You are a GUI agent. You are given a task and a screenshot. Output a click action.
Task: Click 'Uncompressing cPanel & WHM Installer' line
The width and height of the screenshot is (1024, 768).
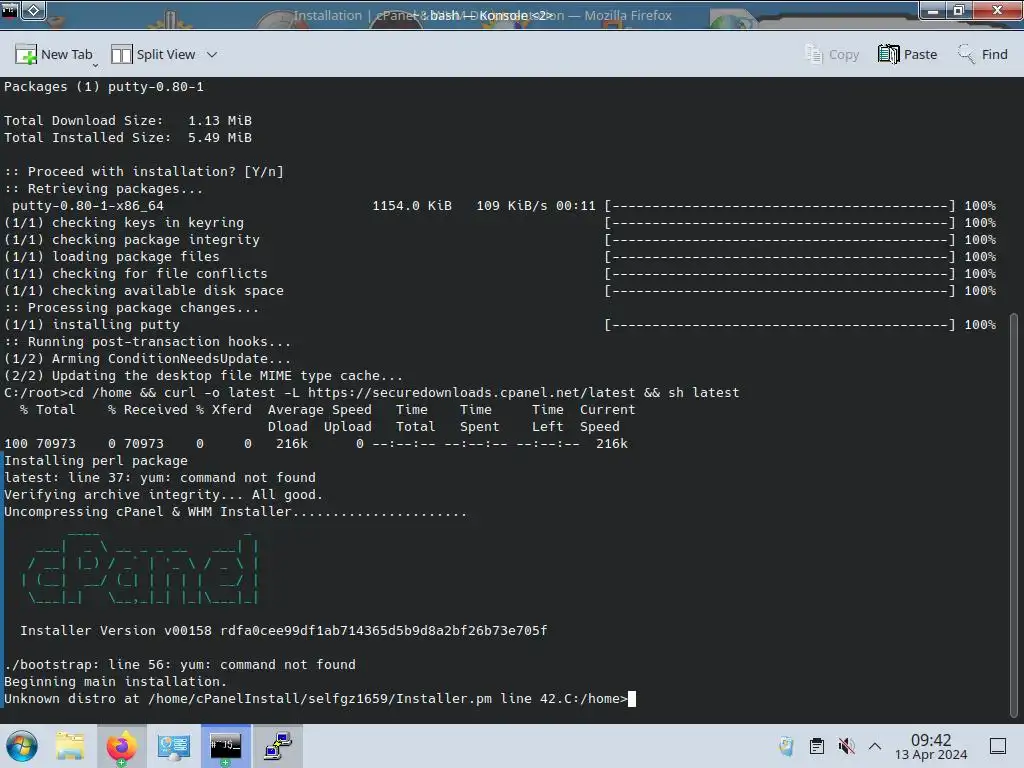[236, 512]
